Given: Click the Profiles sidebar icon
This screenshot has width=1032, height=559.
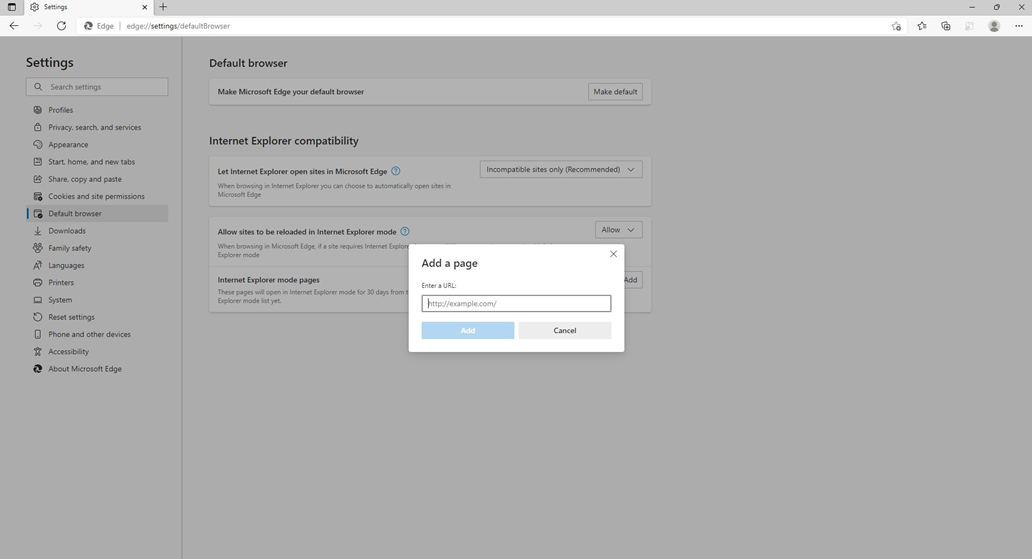Looking at the screenshot, I should 38,110.
